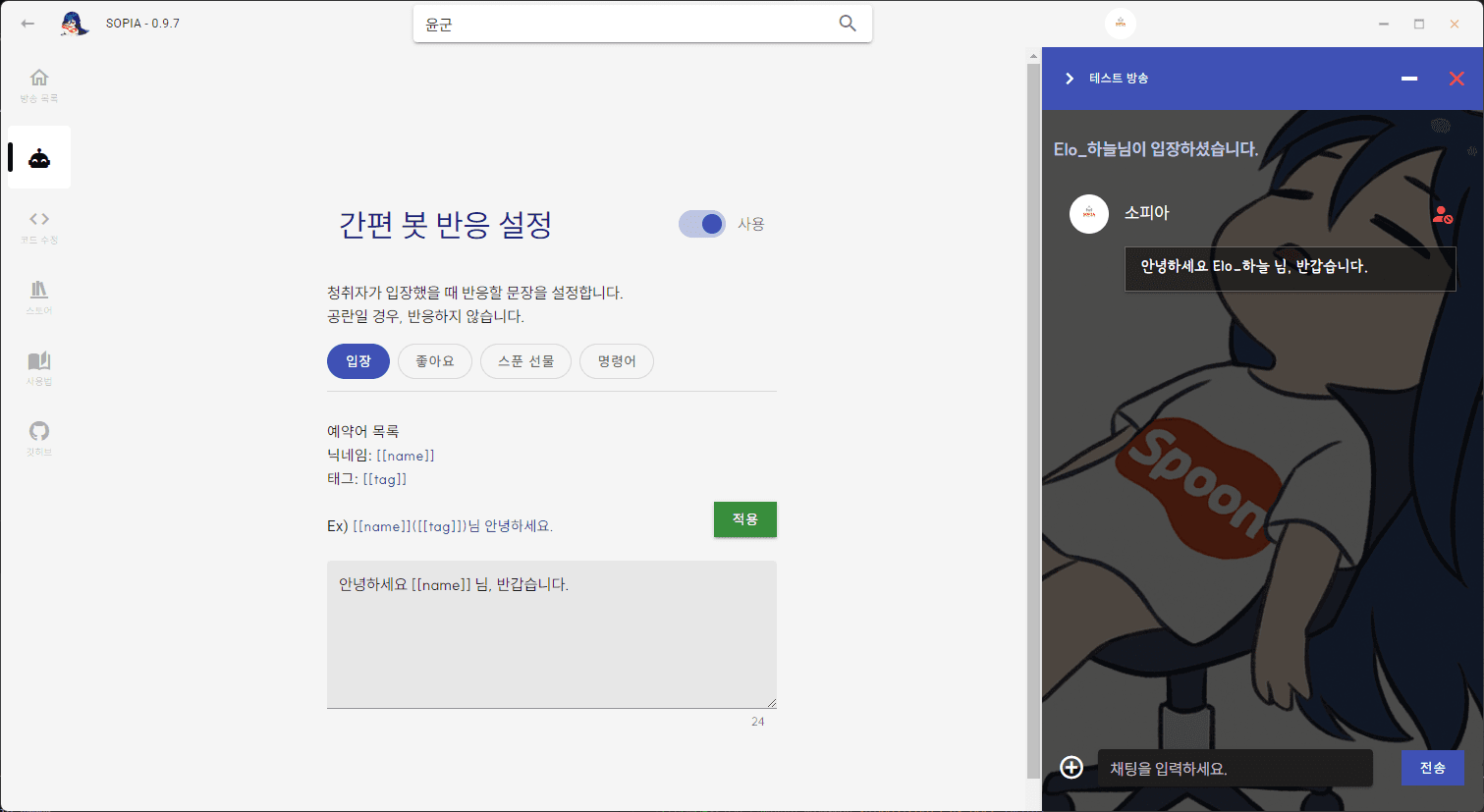Image resolution: width=1484 pixels, height=812 pixels.
Task: Go back with the arrow in title bar
Action: pos(27,24)
